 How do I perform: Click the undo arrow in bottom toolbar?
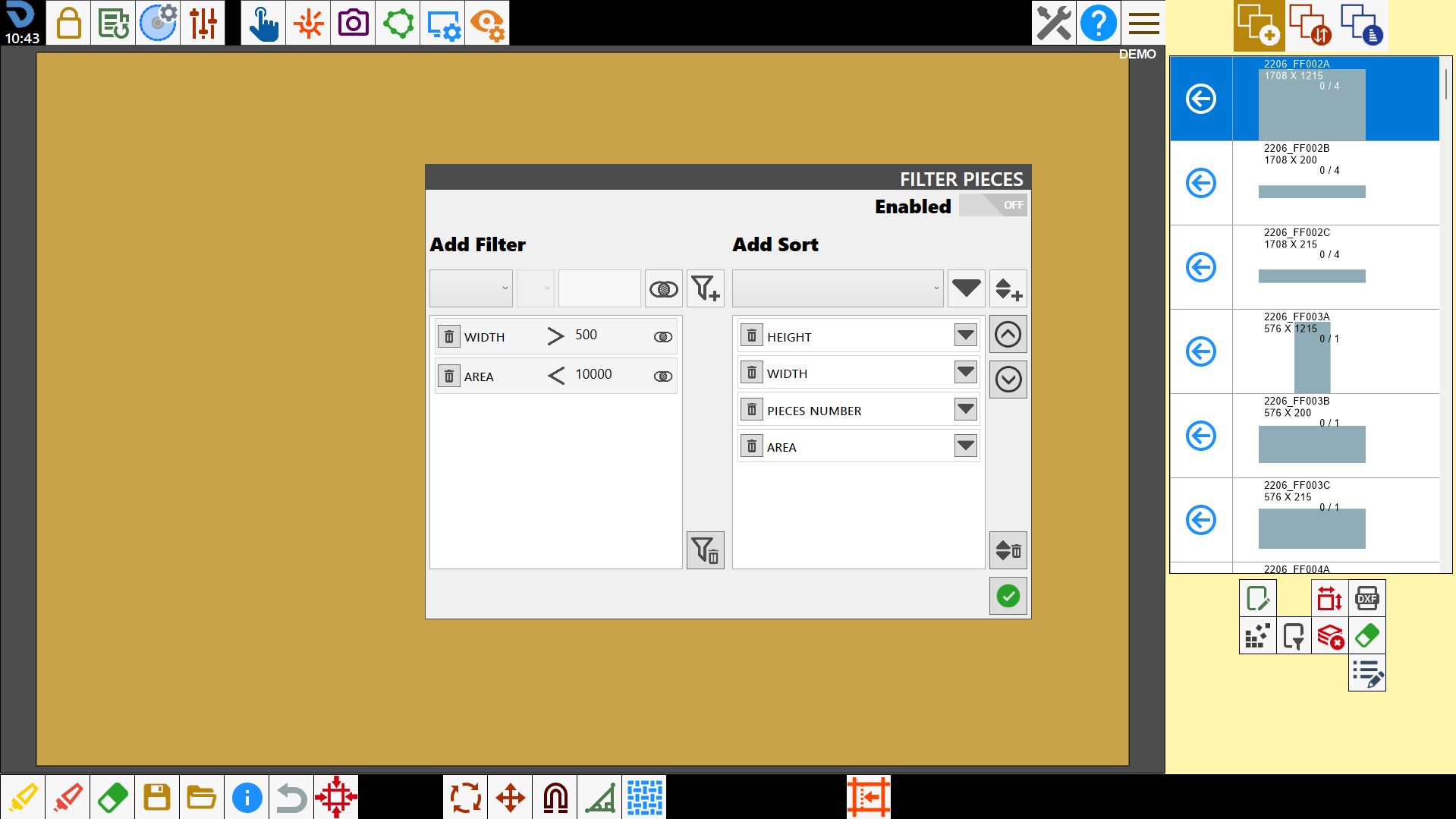(x=291, y=797)
